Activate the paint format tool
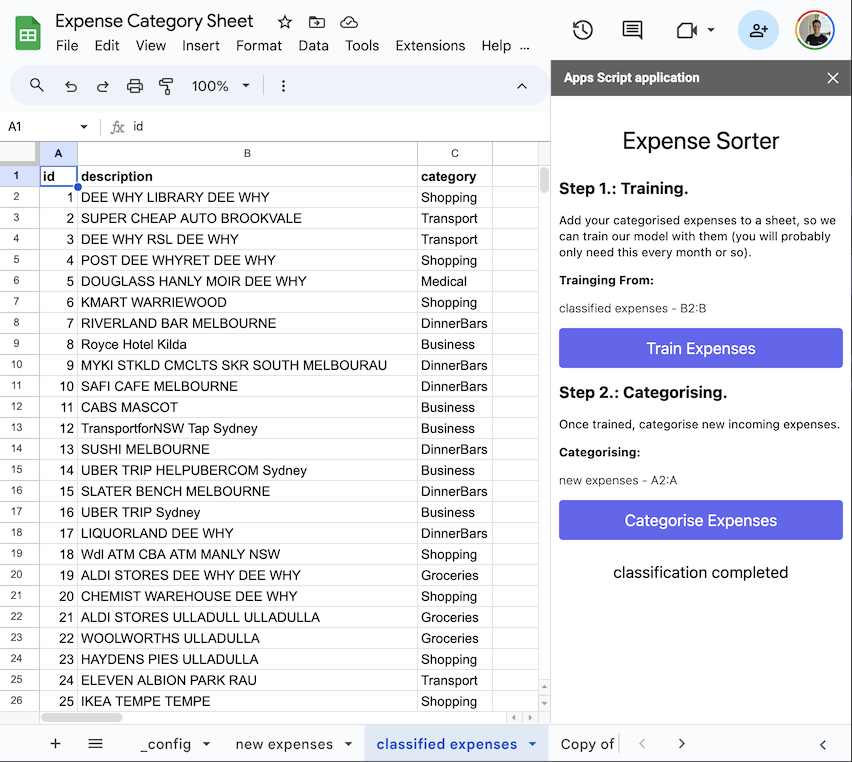Image resolution: width=852 pixels, height=762 pixels. [166, 86]
